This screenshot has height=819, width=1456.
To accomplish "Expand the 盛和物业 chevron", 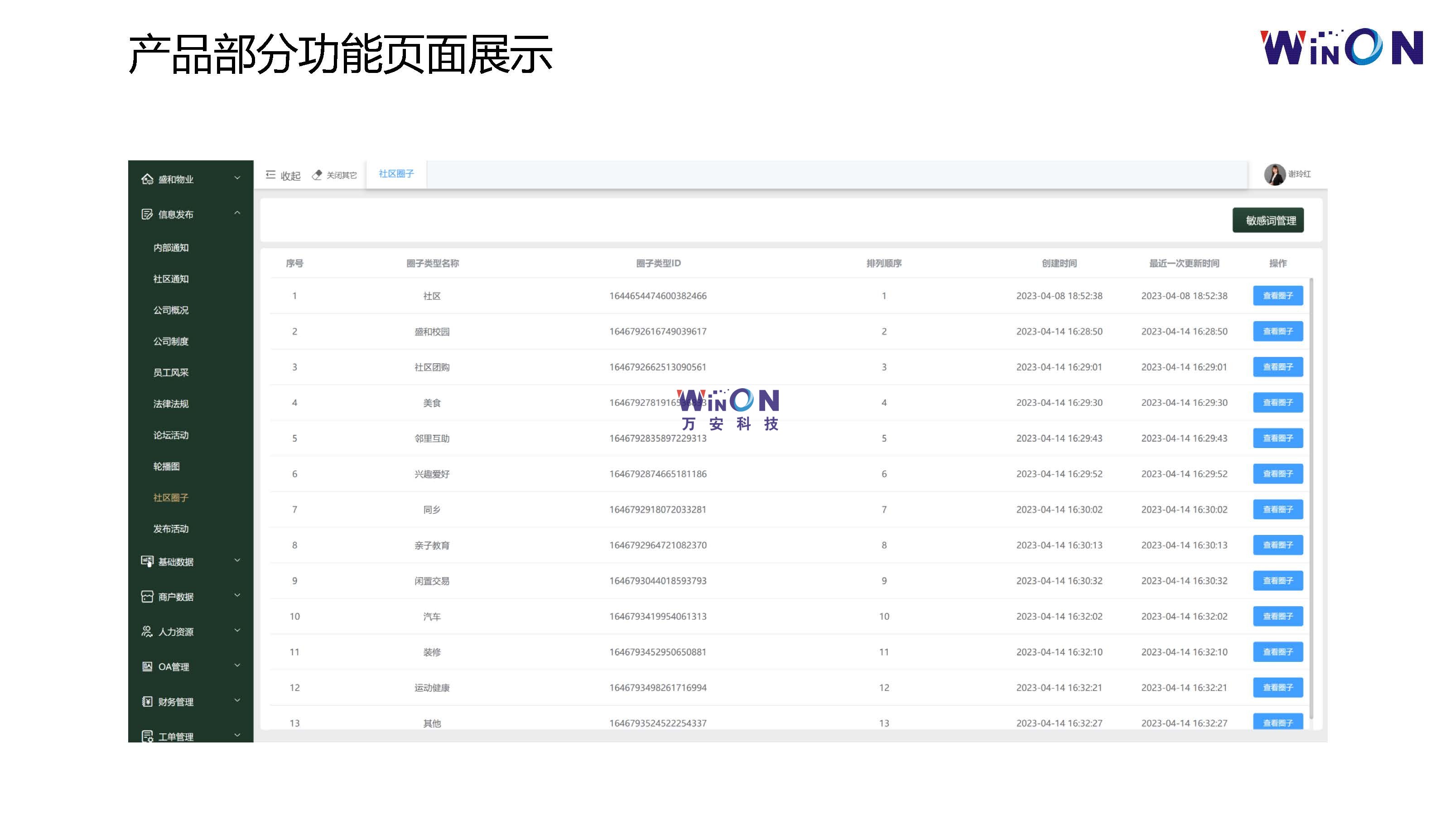I will [237, 178].
